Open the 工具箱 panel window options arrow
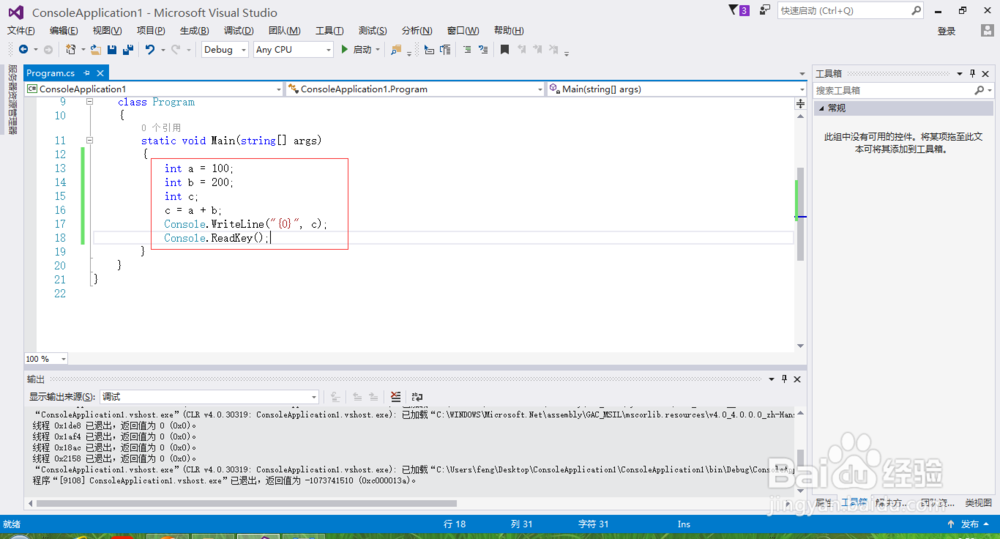 pyautogui.click(x=959, y=73)
